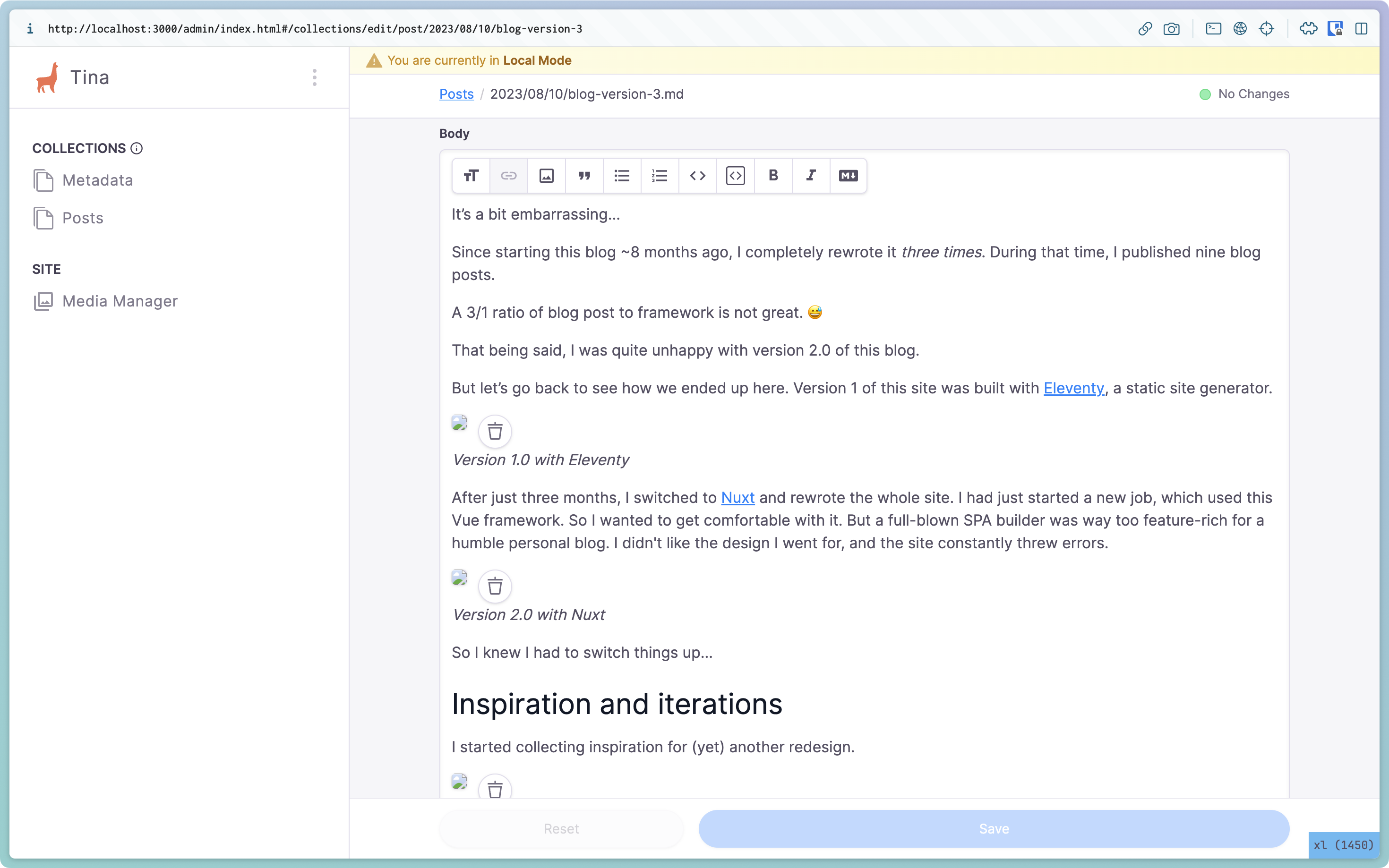Toggle the split view icon top-right

(x=1362, y=28)
